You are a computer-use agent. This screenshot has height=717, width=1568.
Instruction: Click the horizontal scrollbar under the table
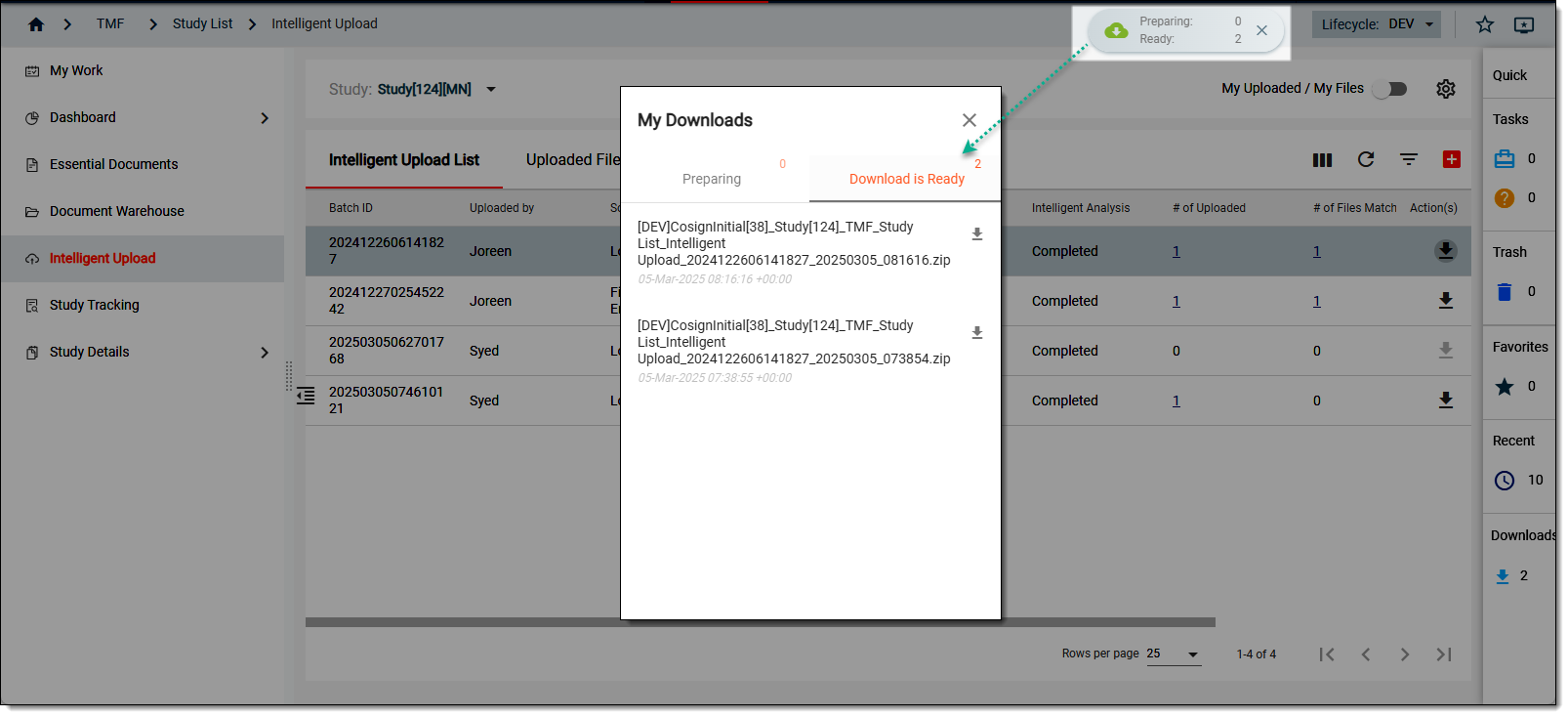(761, 622)
